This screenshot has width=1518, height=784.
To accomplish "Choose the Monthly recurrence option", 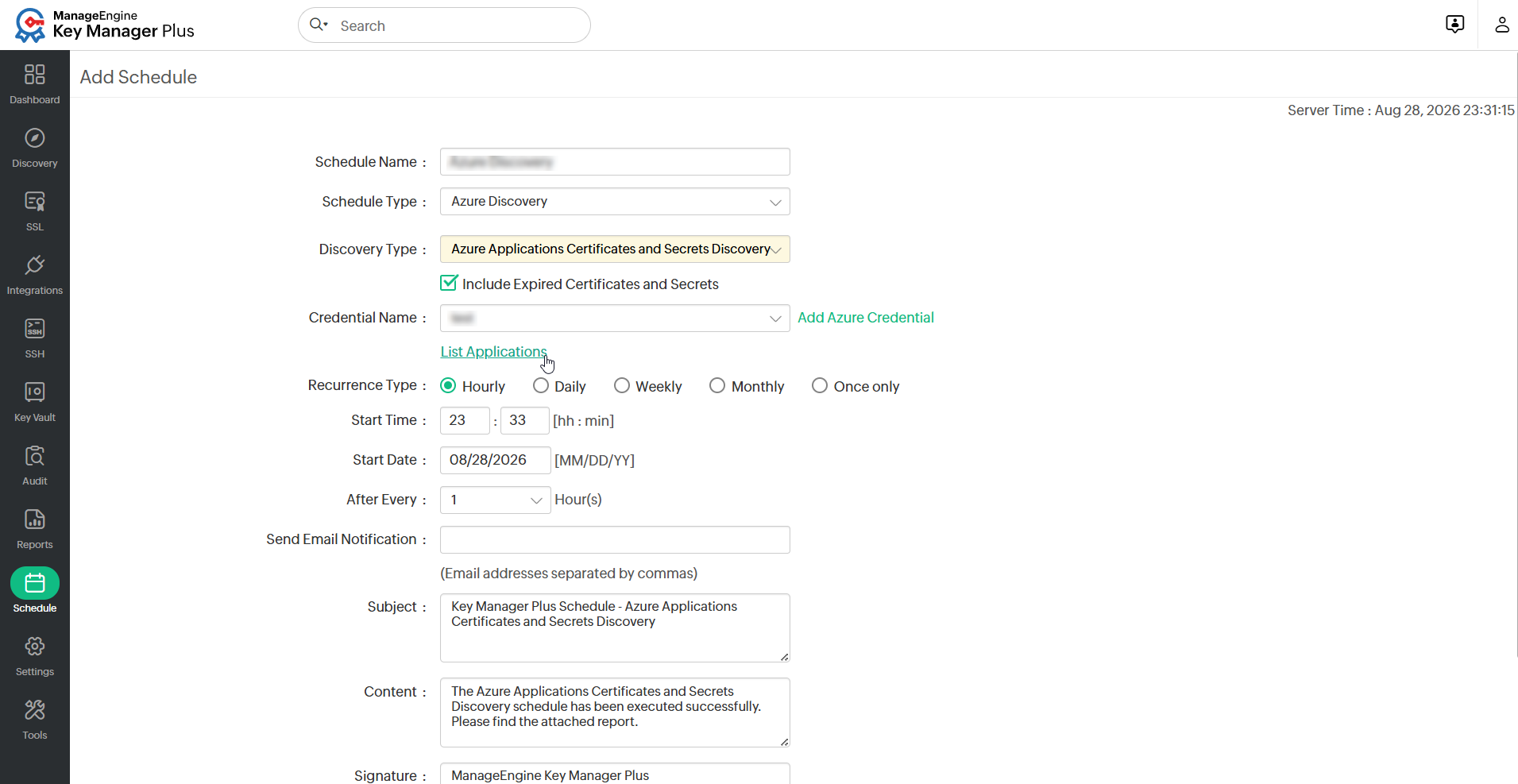I will click(x=717, y=386).
